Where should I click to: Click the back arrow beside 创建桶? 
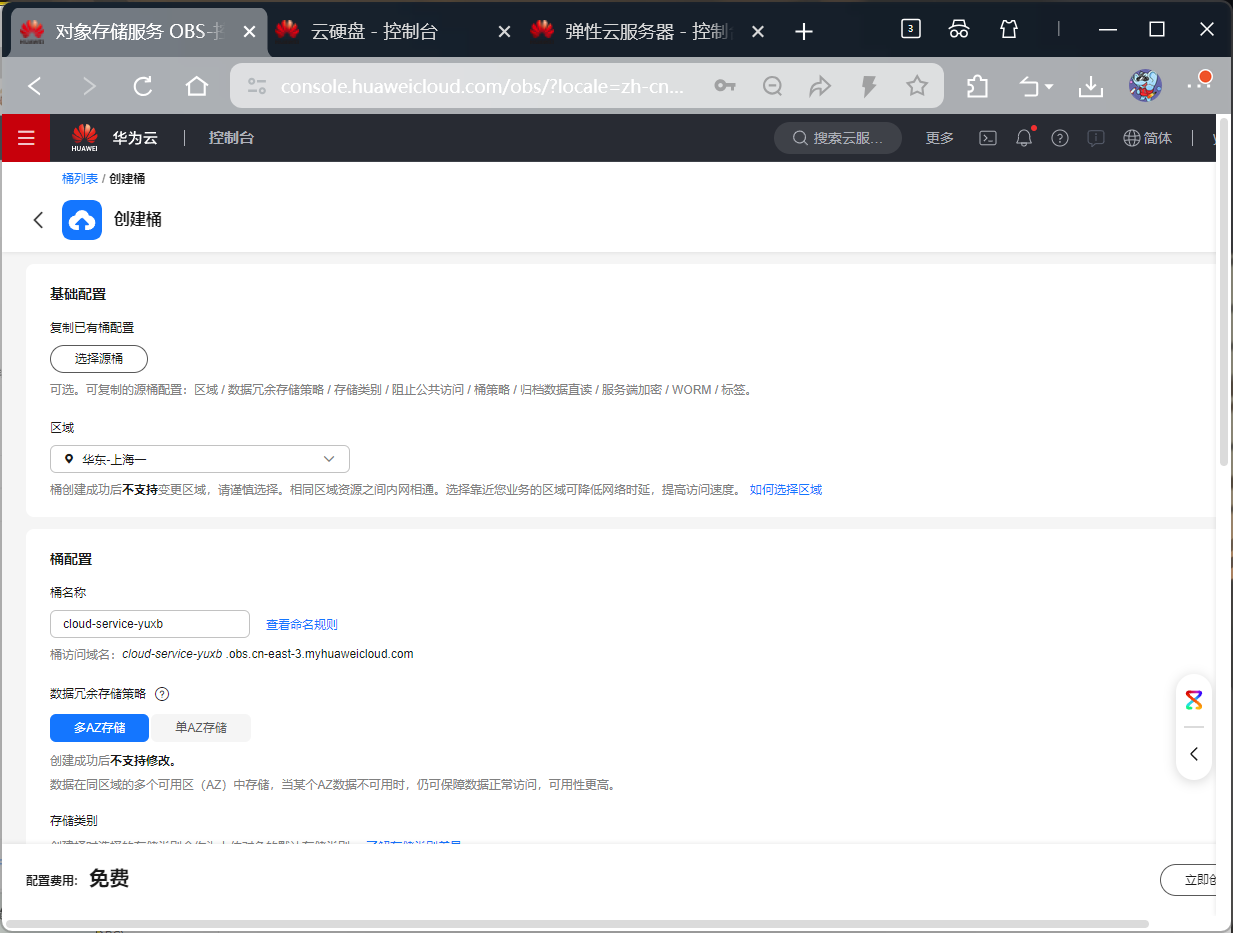tap(38, 220)
